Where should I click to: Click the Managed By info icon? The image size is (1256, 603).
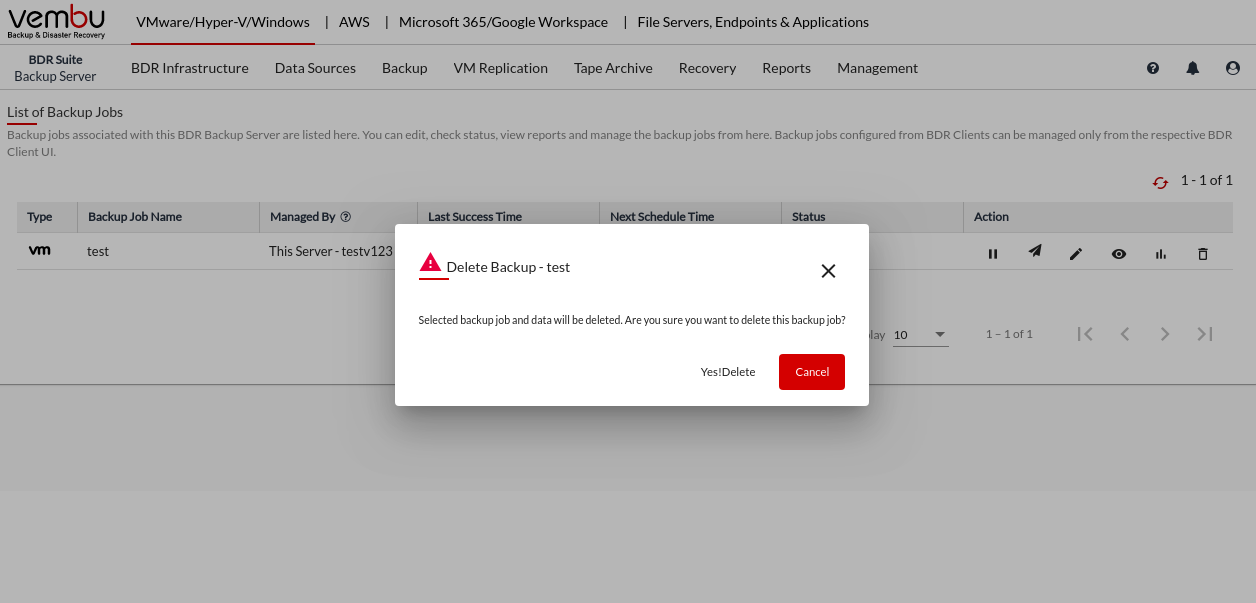click(346, 217)
